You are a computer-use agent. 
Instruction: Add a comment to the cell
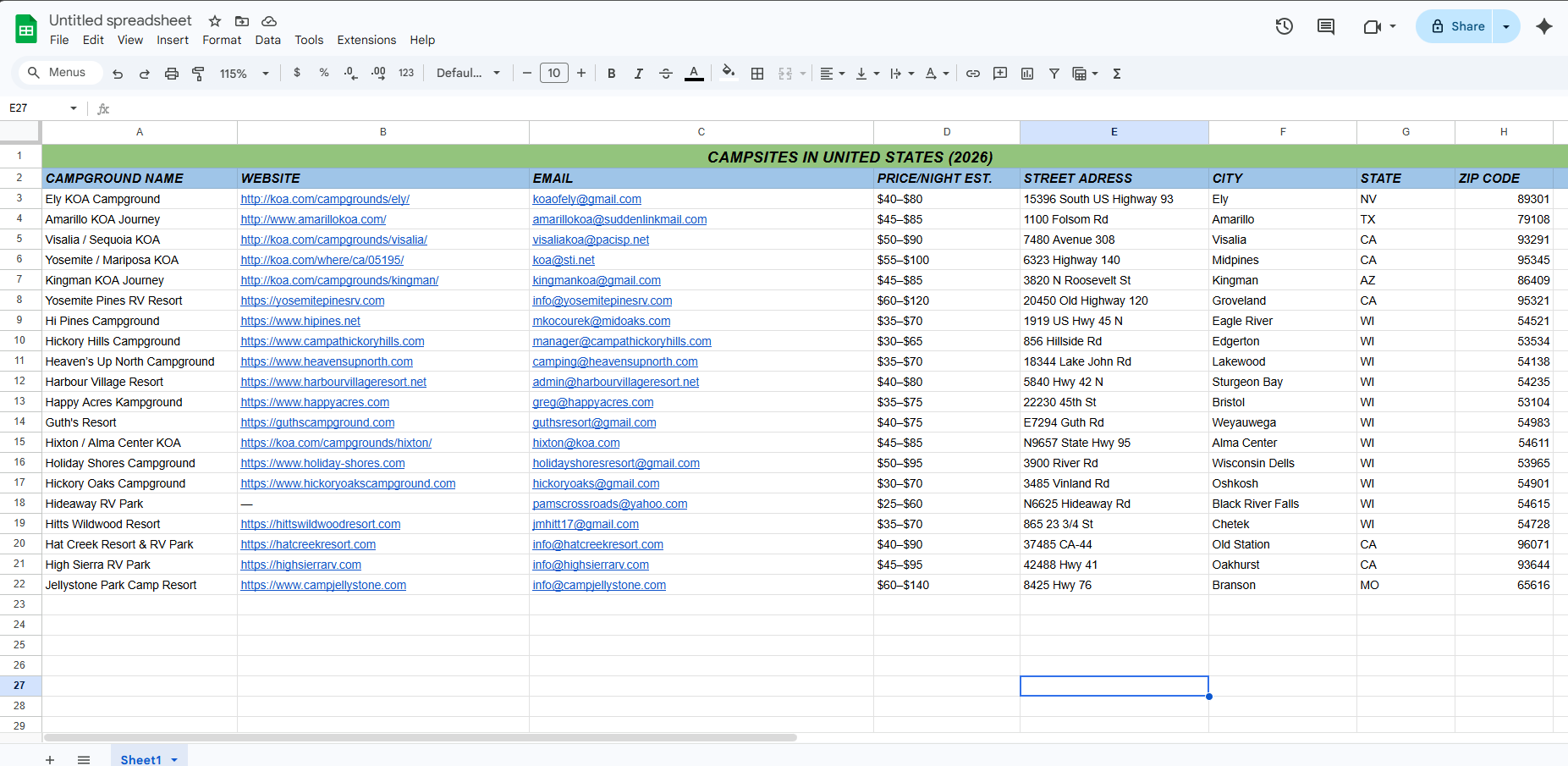click(1000, 74)
